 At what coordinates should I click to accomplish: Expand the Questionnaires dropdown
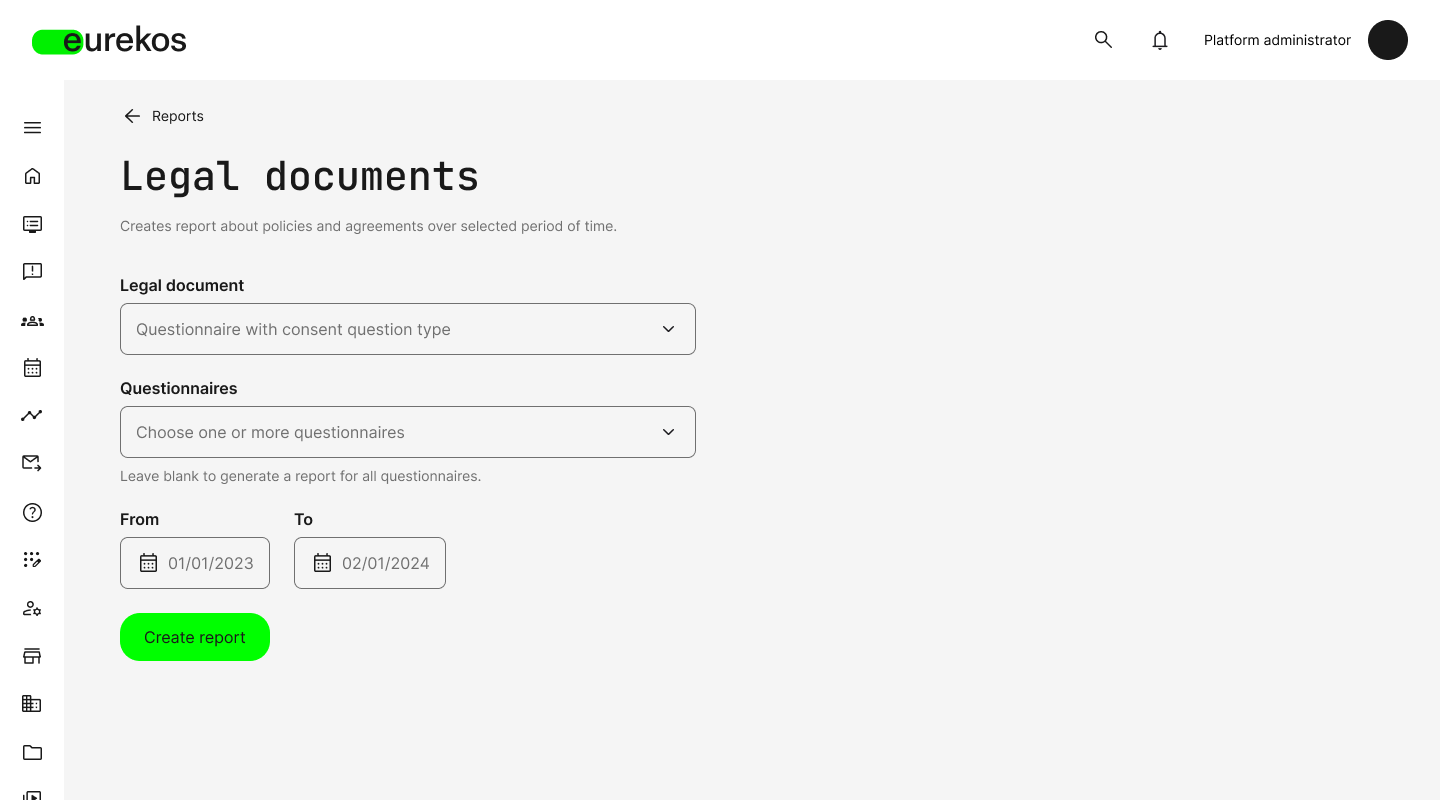pyautogui.click(x=408, y=432)
